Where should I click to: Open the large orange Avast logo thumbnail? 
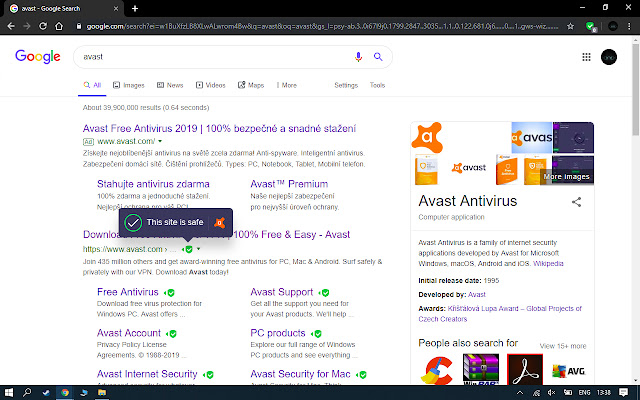pyautogui.click(x=427, y=137)
